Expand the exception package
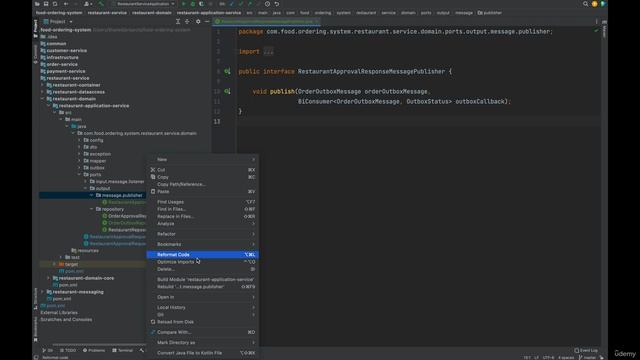Viewport: 640px width, 360px height. click(80, 154)
